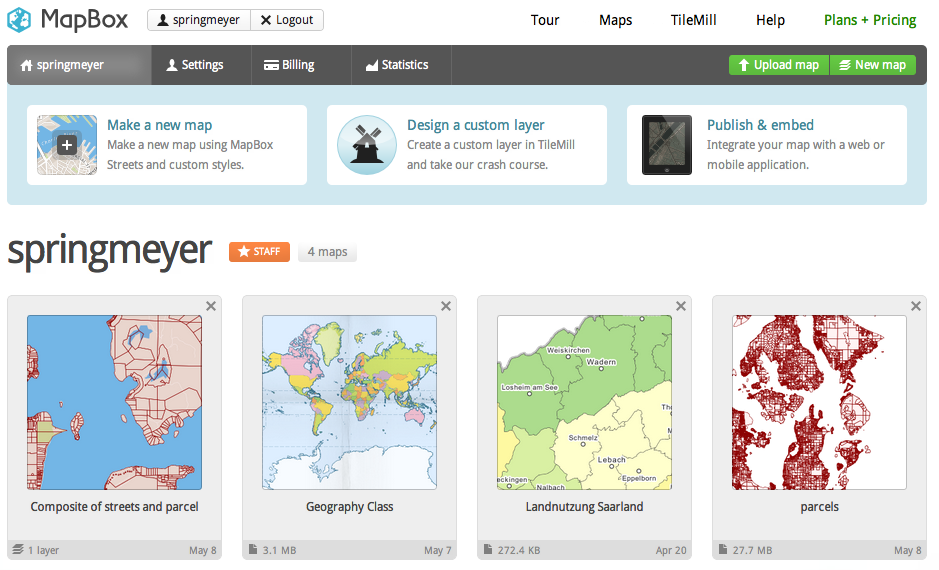Screen dimensions: 939x570
Task: Click the springmeyer page heading
Action: [110, 251]
